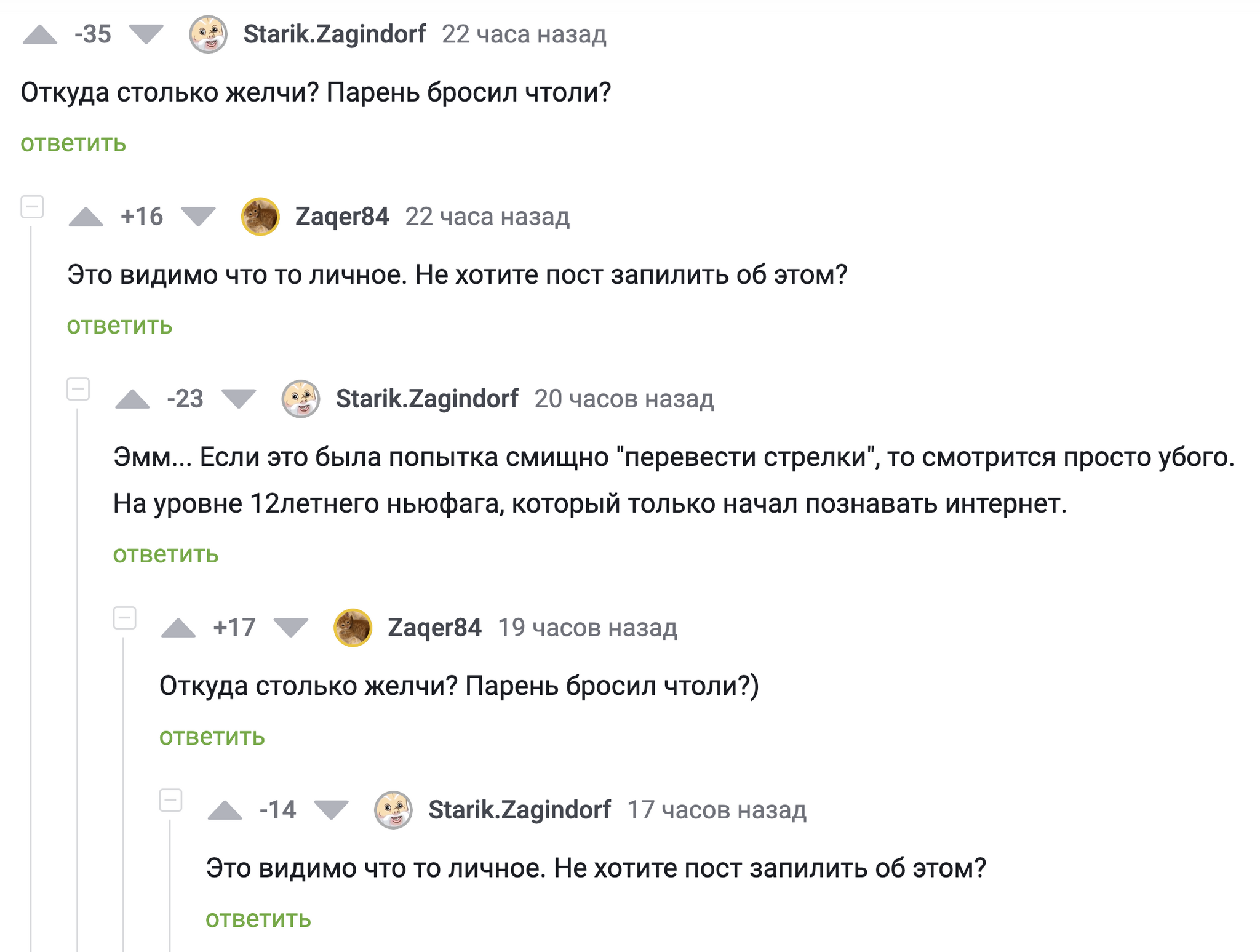The height and width of the screenshot is (952, 1260).
Task: Downvote Zaqer84's comment rated +16
Action: 198,217
